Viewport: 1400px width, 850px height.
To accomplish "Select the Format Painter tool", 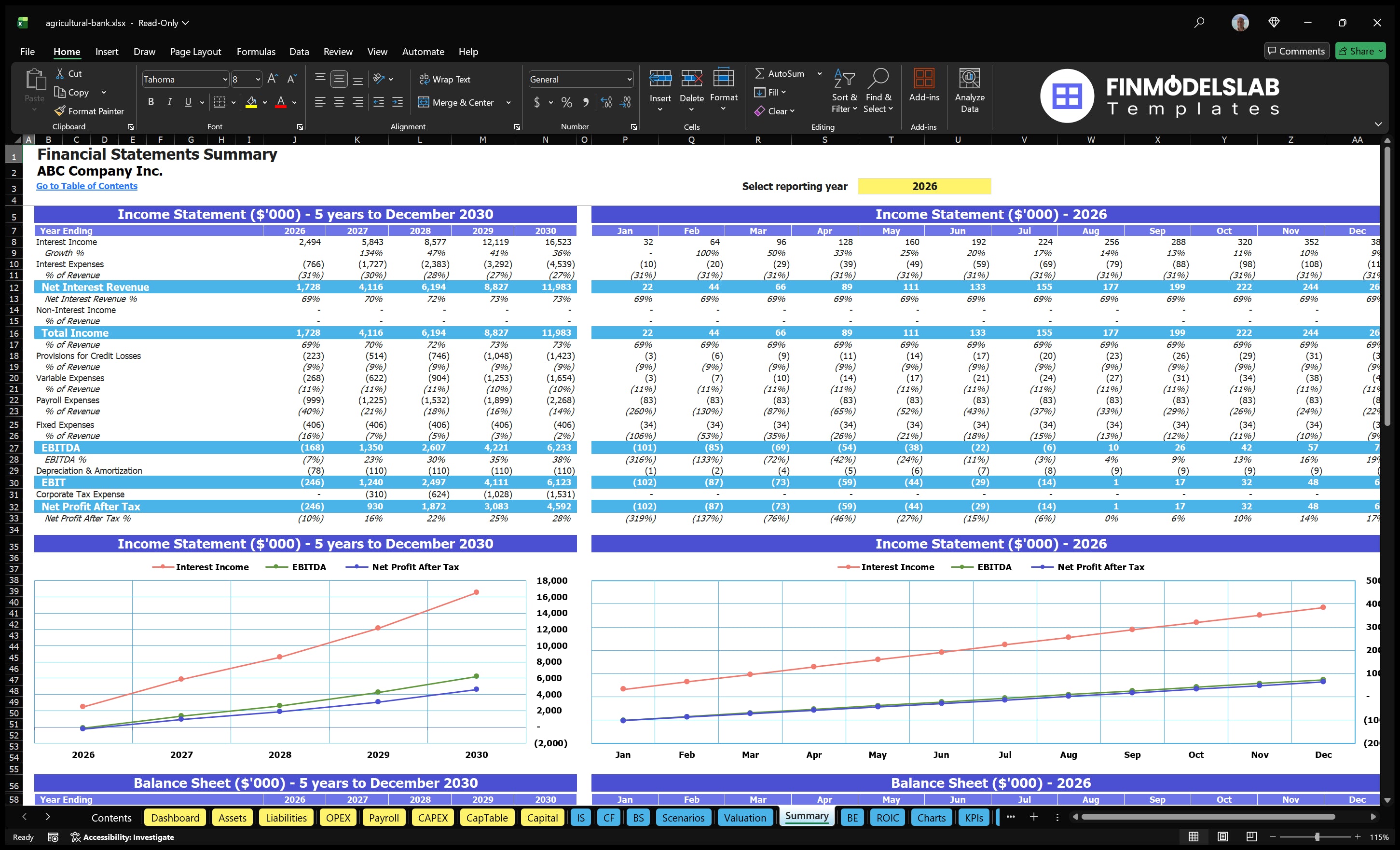I will (x=89, y=111).
